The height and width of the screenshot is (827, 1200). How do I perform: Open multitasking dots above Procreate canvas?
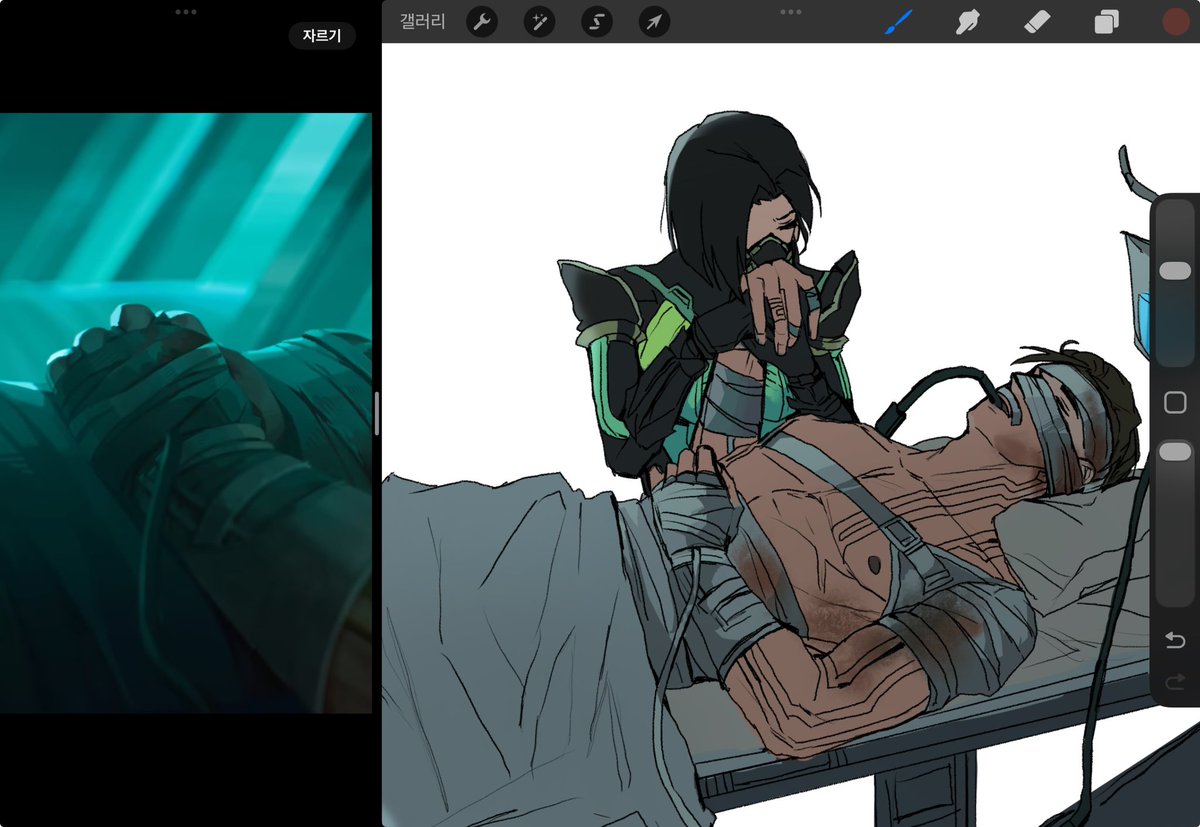[791, 12]
